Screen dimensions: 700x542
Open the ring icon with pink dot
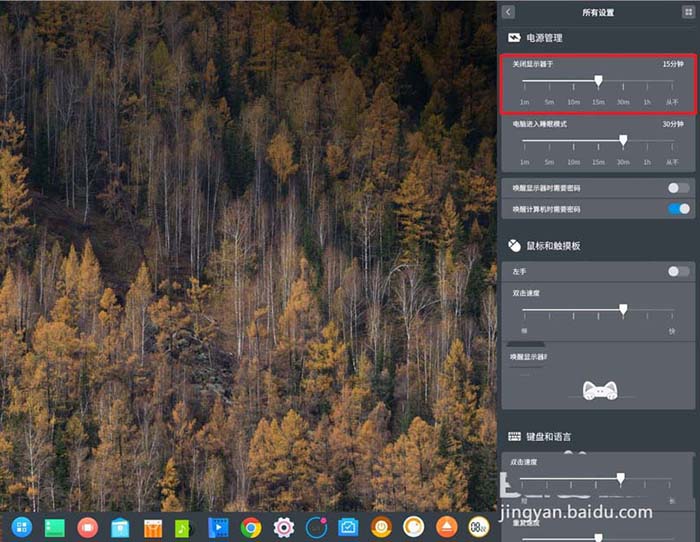pos(316,528)
